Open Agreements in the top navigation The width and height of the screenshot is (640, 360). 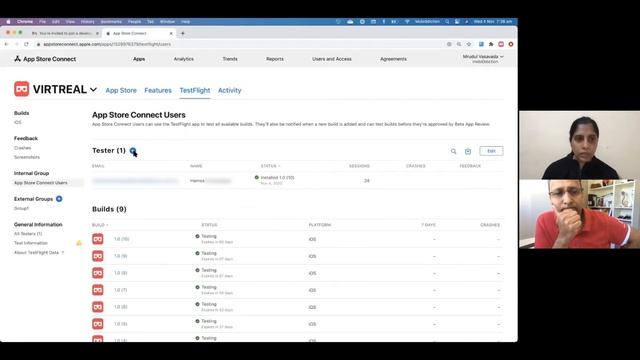tap(393, 59)
